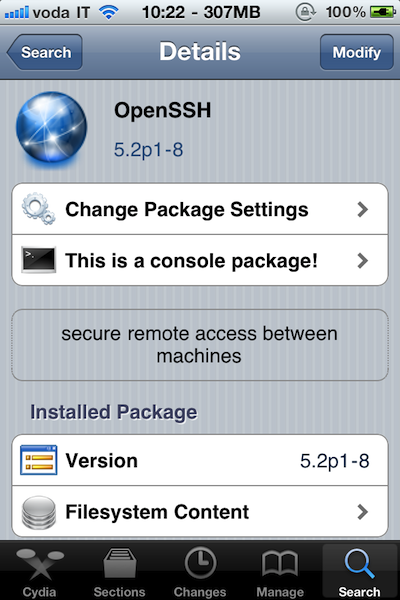Click the Version list icon
Viewport: 400px width, 600px height.
tap(39, 460)
